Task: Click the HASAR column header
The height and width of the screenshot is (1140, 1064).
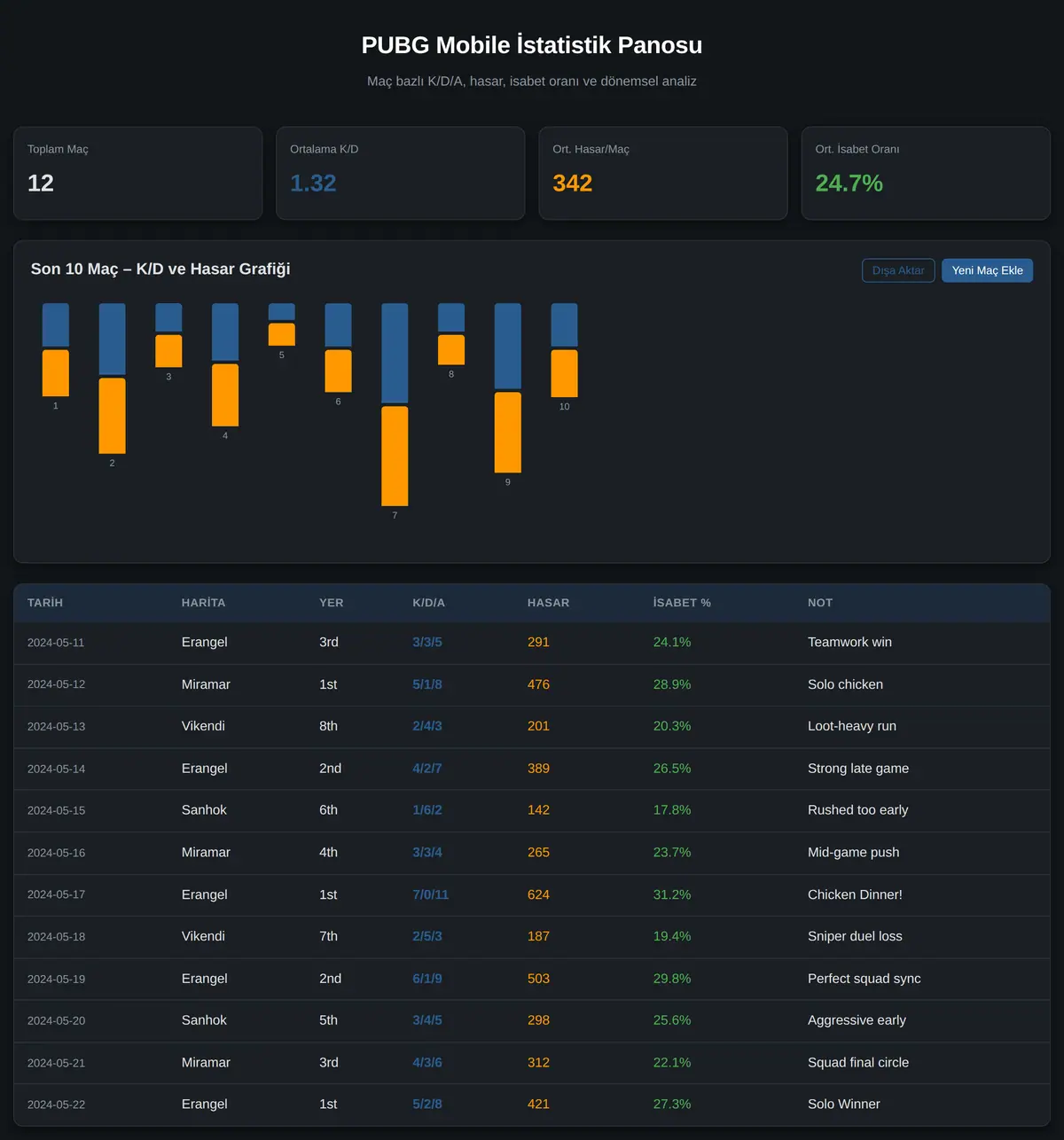Action: pos(548,603)
